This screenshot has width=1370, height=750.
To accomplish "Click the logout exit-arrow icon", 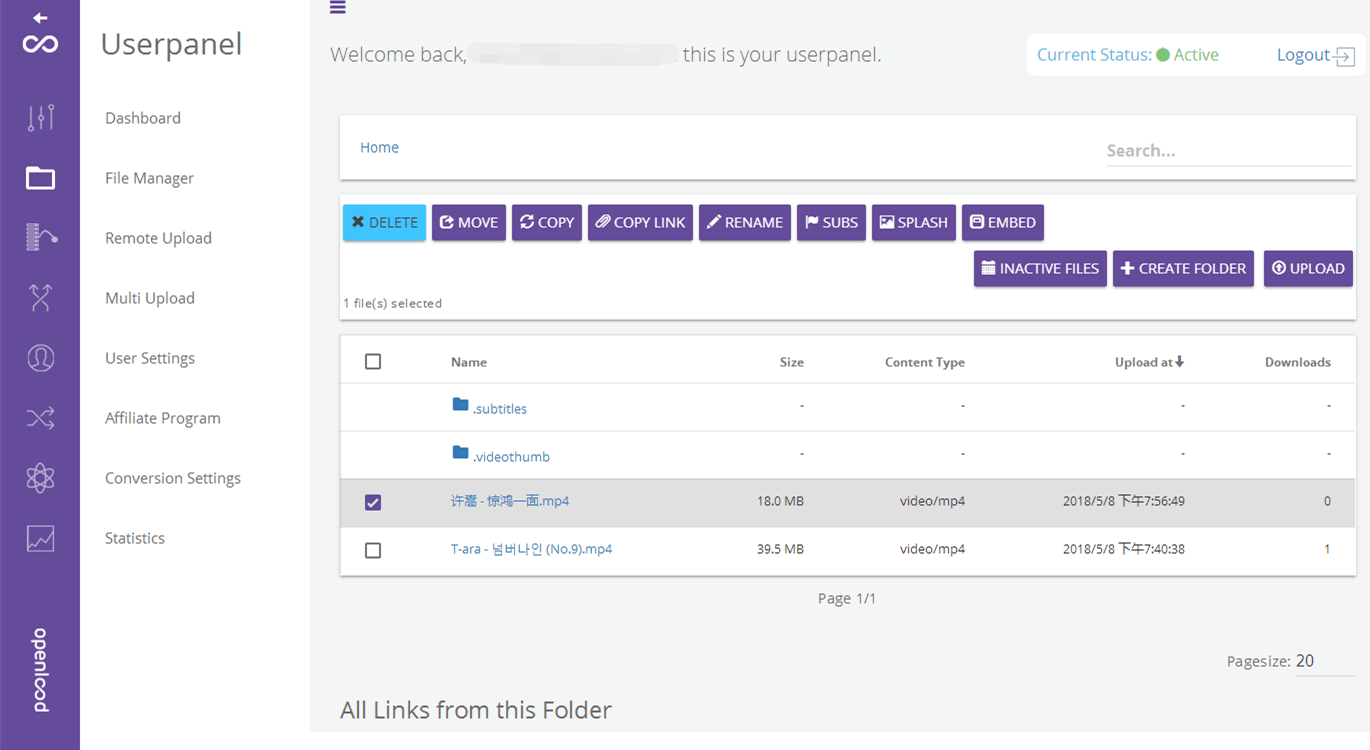I will 1345,56.
